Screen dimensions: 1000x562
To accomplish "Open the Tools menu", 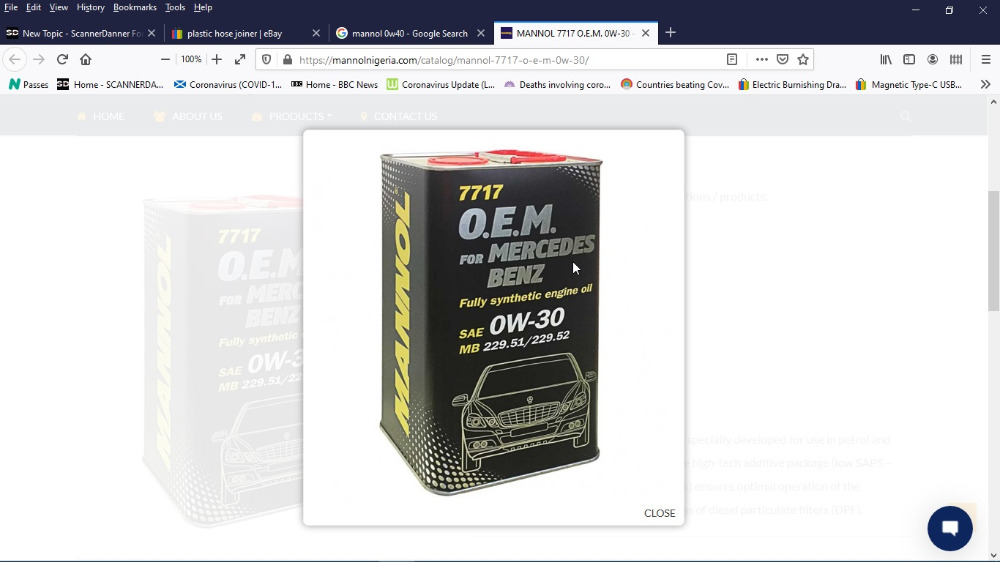I will tap(175, 8).
